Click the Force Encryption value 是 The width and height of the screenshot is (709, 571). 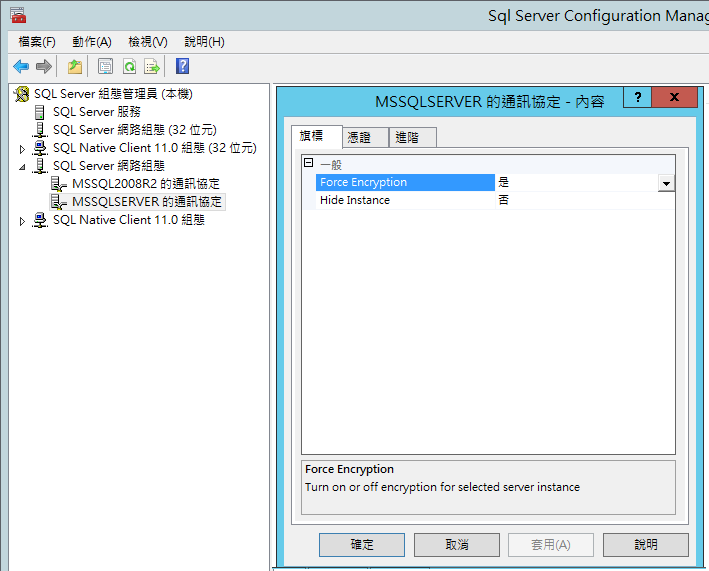pos(504,183)
